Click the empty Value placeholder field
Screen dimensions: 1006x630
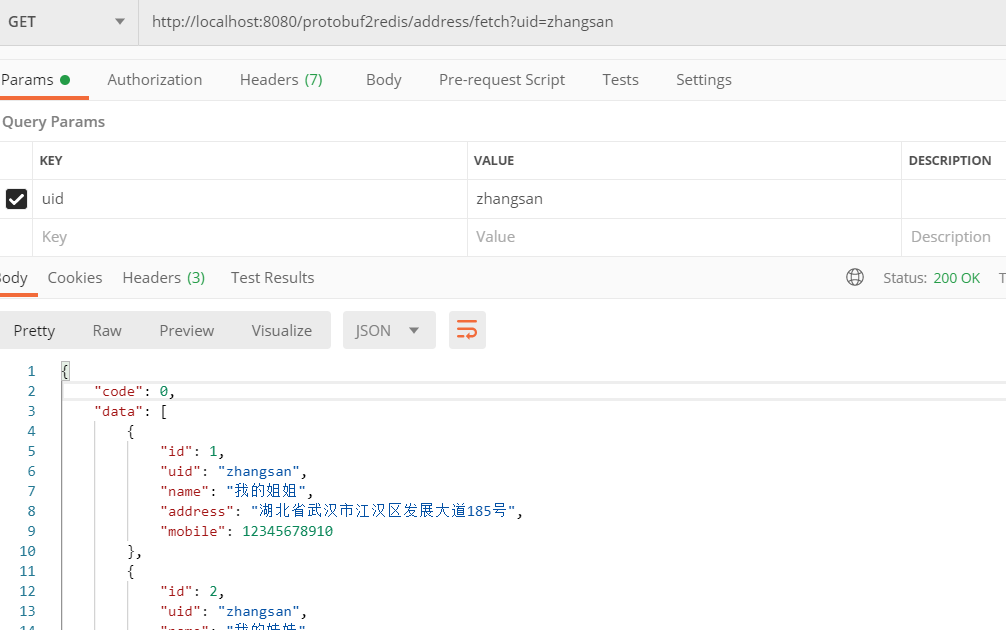tap(685, 237)
